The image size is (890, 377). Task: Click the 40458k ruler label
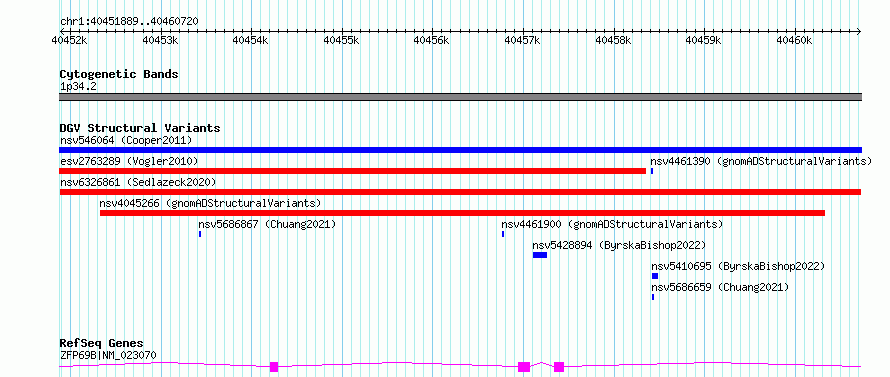[614, 40]
